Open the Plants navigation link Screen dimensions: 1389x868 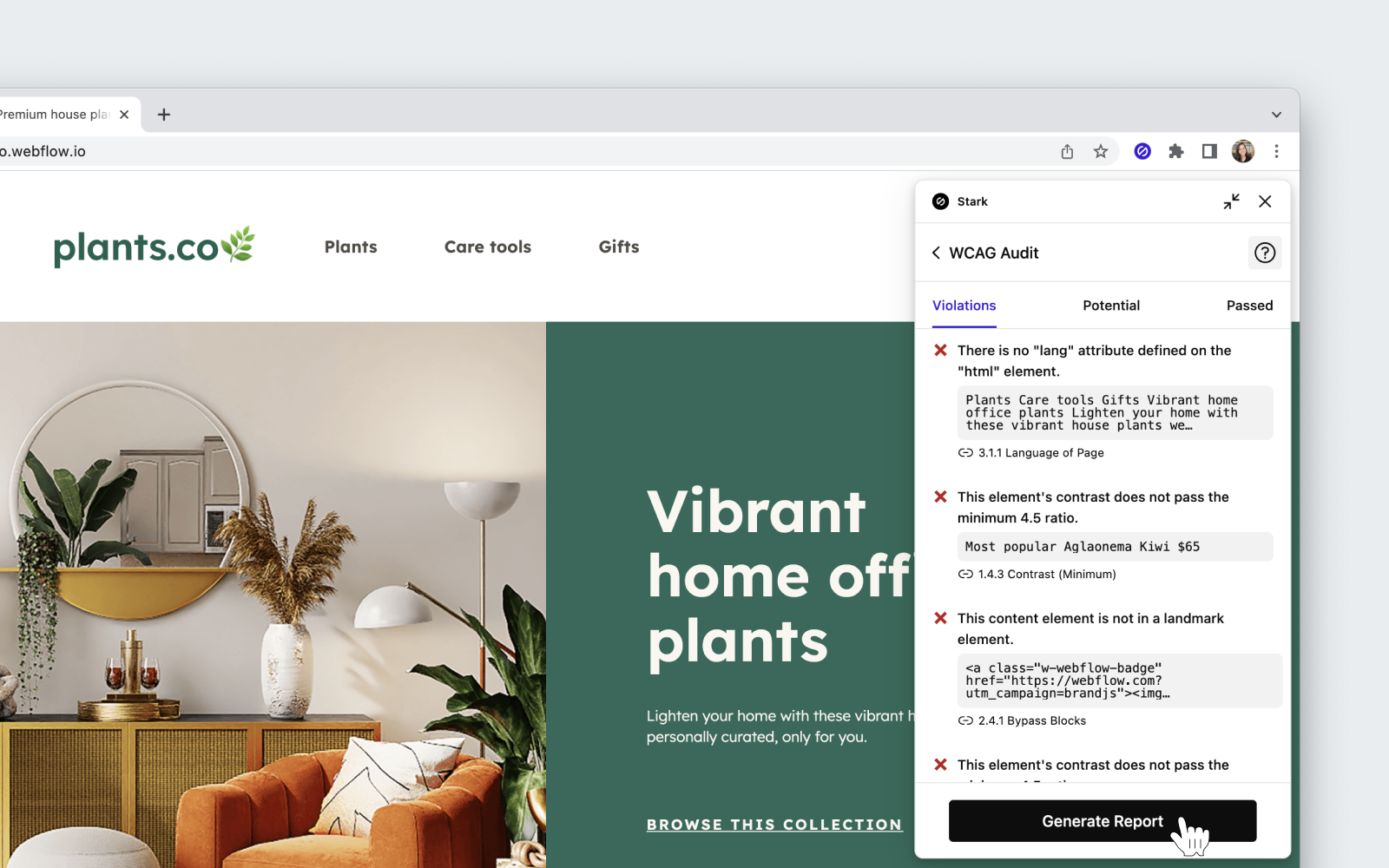coord(351,247)
